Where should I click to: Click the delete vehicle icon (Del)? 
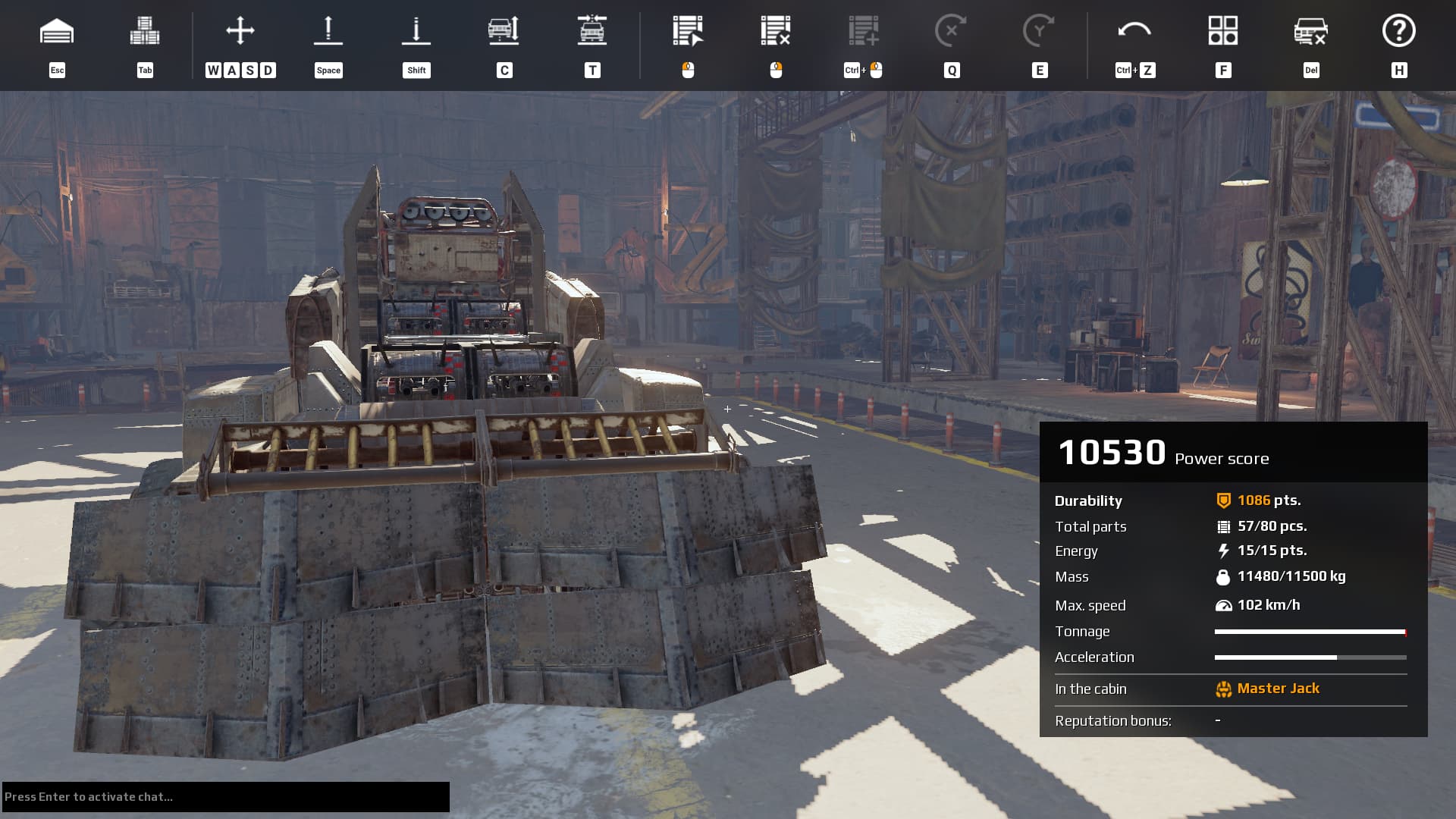pos(1310,31)
